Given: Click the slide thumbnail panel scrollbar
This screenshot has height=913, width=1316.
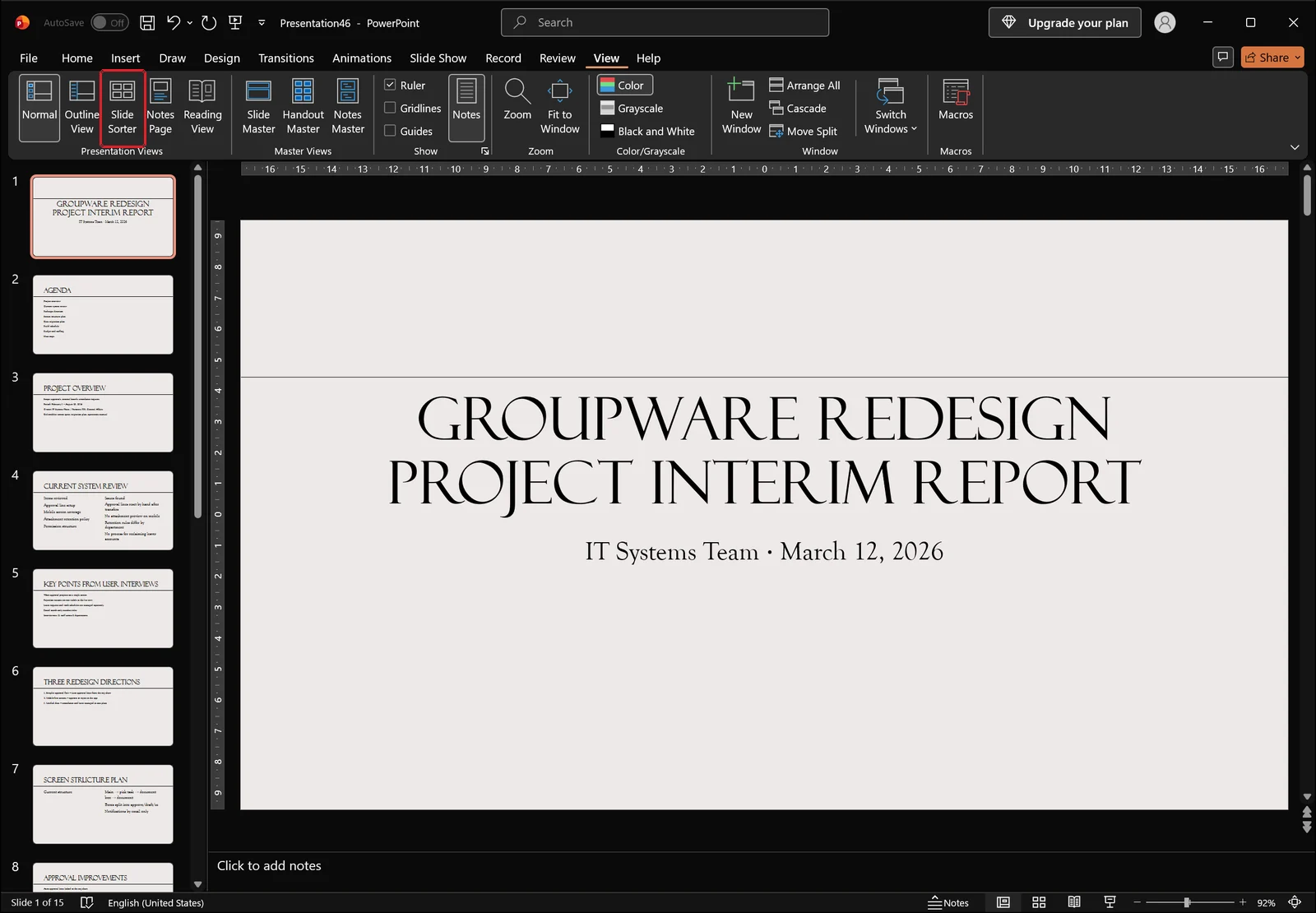Looking at the screenshot, I should [197, 345].
